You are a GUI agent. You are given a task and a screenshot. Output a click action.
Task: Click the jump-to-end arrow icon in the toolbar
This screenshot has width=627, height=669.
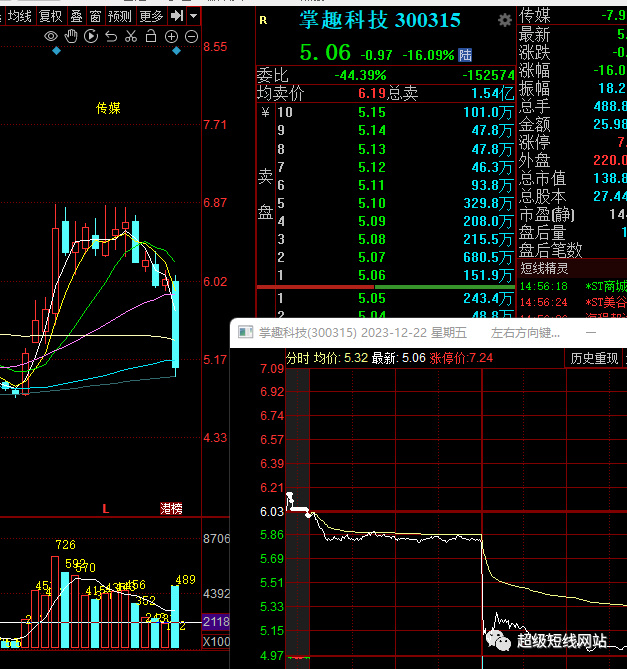pyautogui.click(x=177, y=16)
